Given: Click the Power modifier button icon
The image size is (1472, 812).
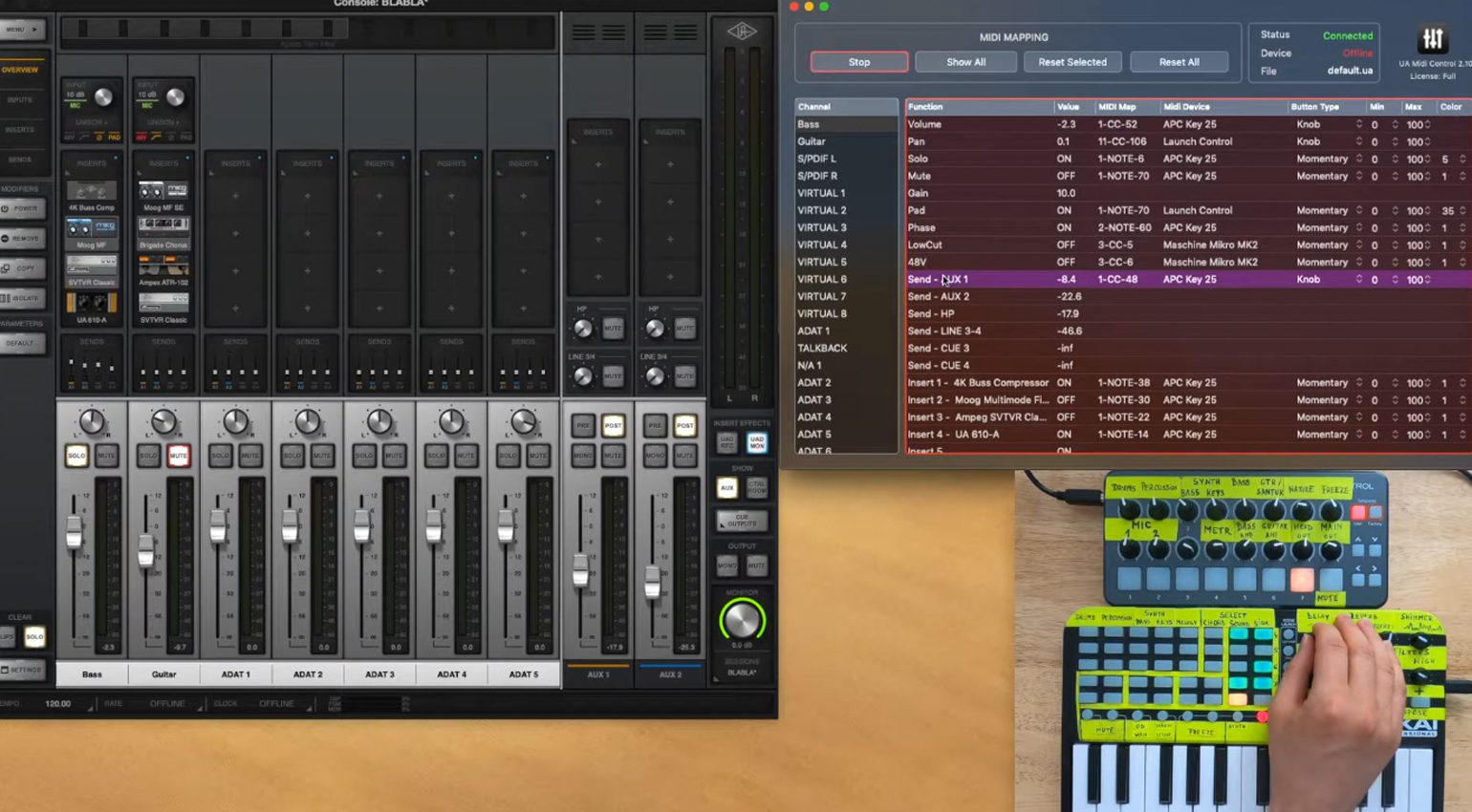Looking at the screenshot, I should 21,208.
